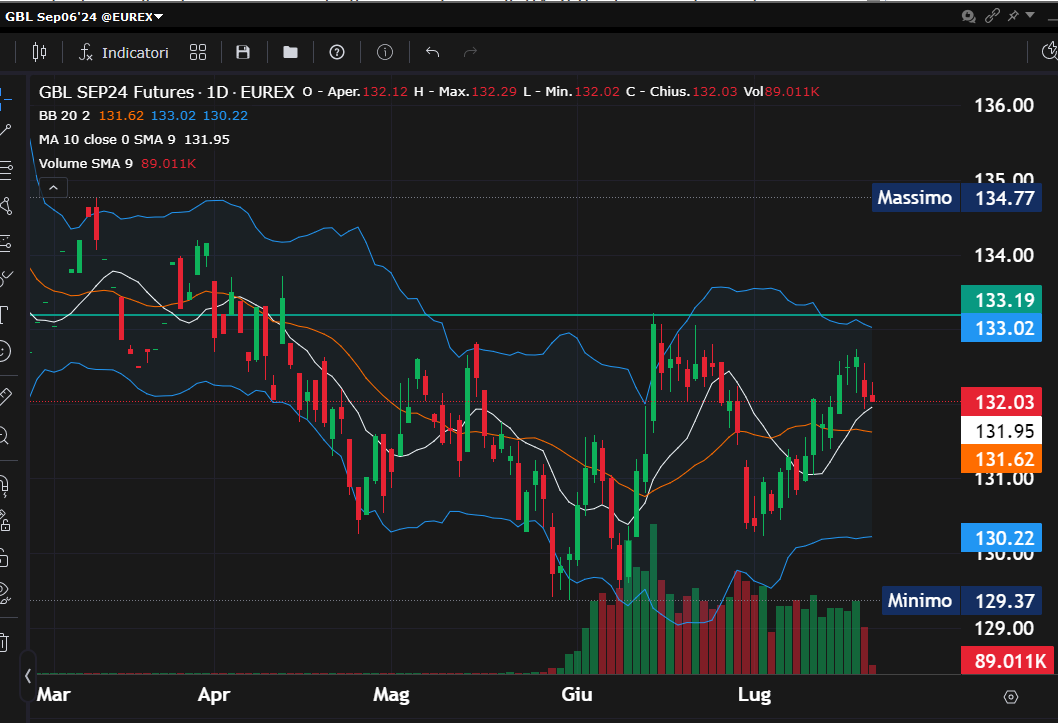The height and width of the screenshot is (723, 1058).
Task: Click the Volume SMA 9 indicator label
Action: [x=85, y=163]
